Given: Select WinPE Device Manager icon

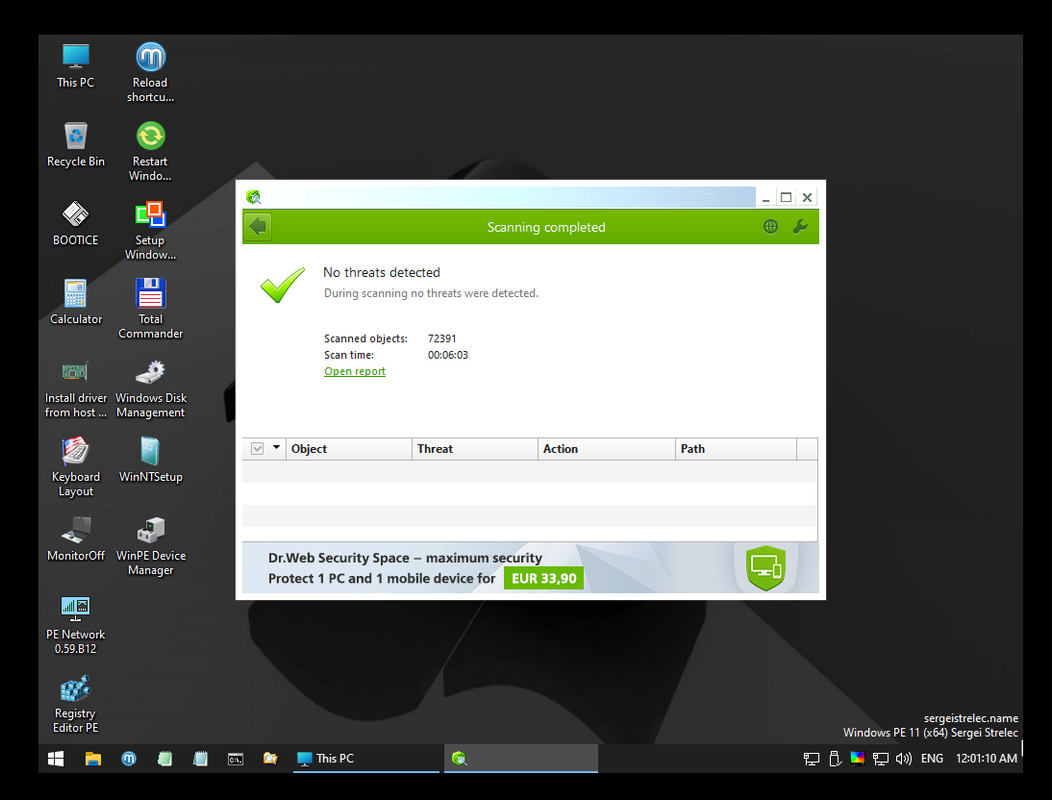Looking at the screenshot, I should [x=150, y=546].
